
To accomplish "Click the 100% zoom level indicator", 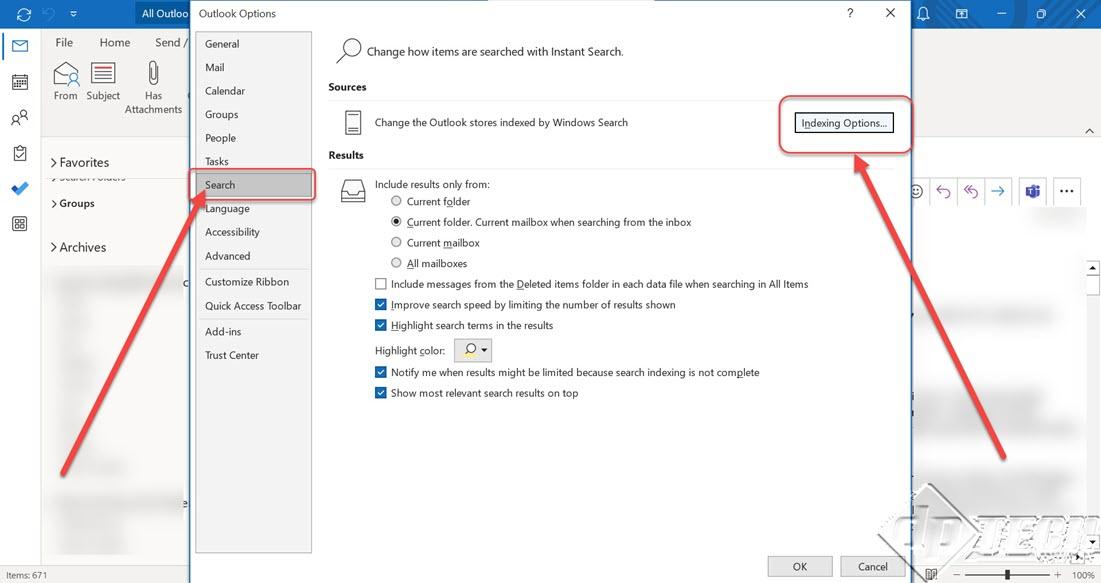I will (1083, 575).
